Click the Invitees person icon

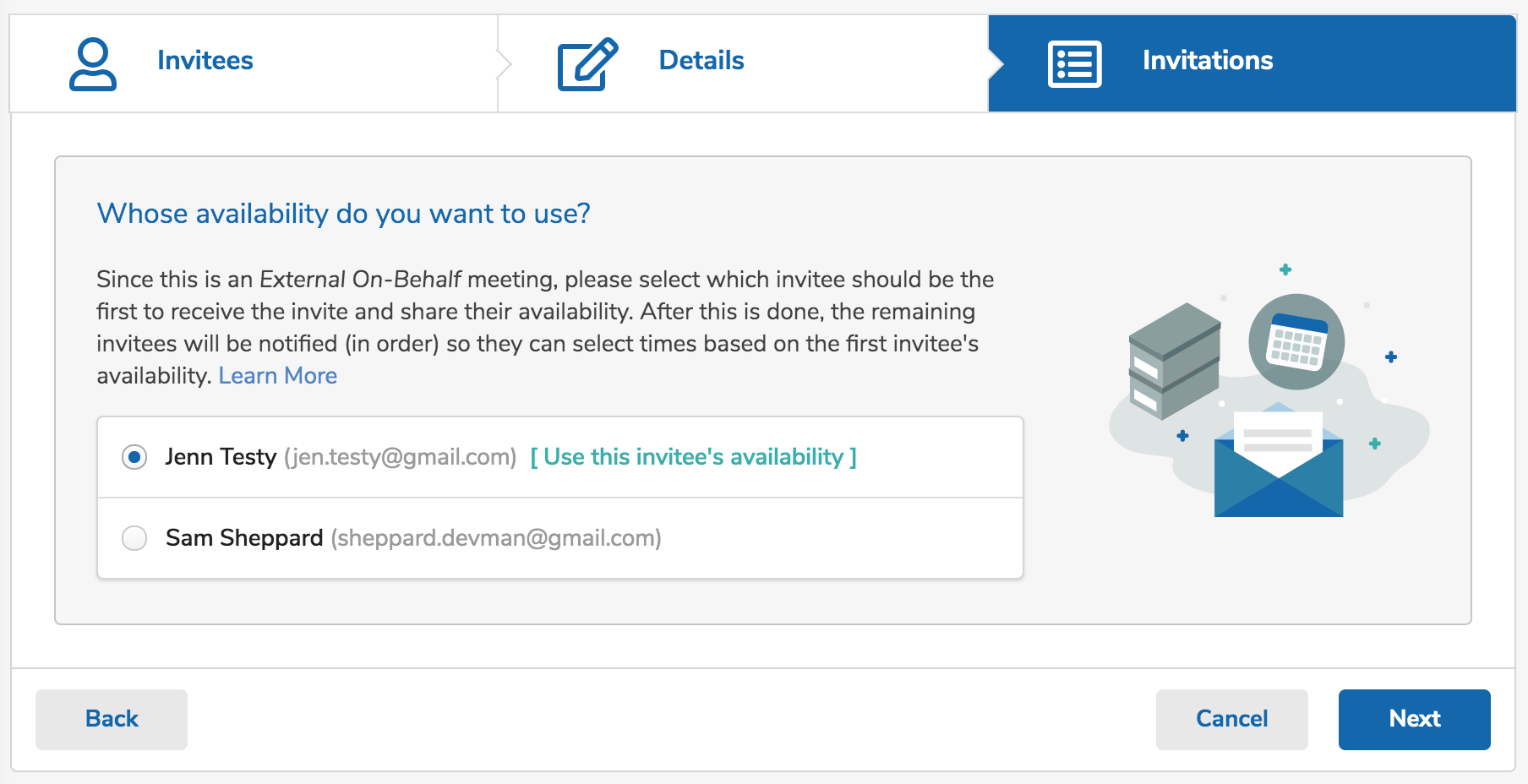coord(93,63)
